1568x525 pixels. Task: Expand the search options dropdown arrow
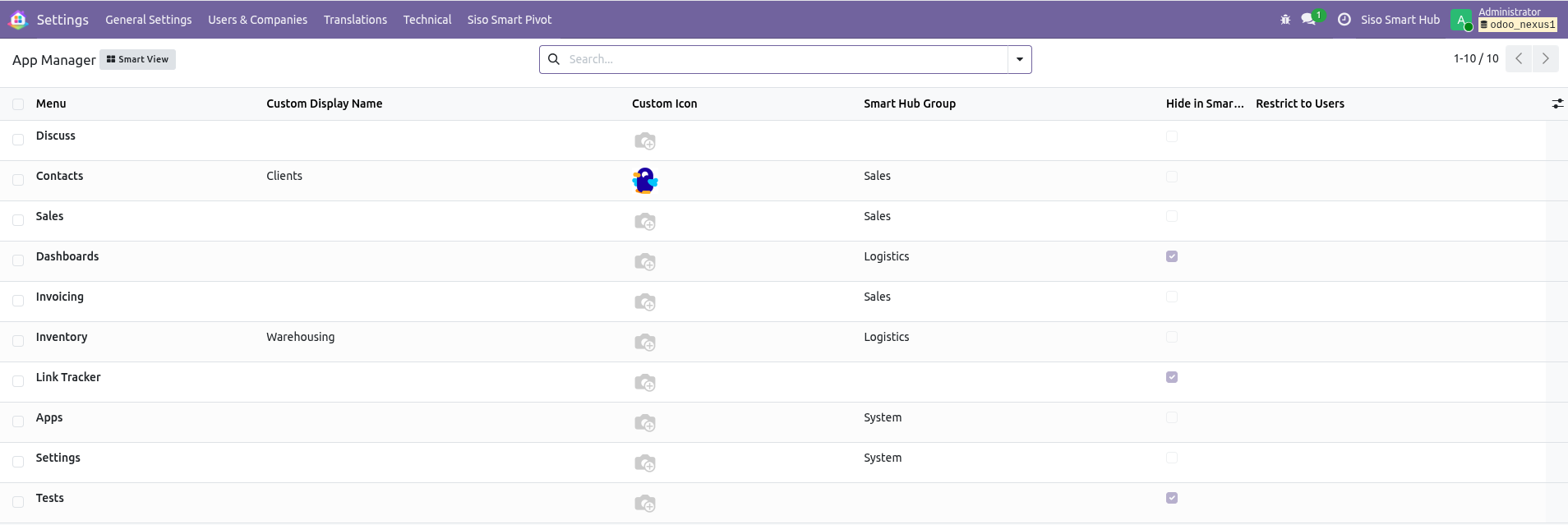(1020, 59)
